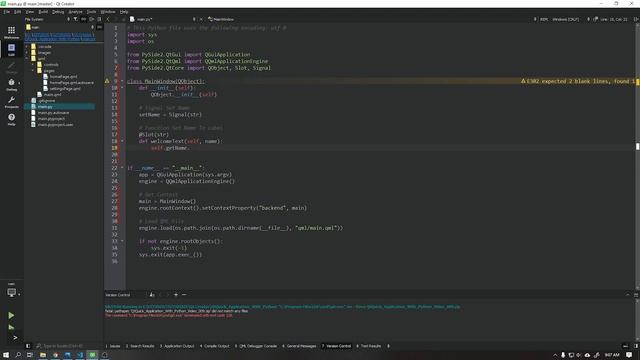Collapse the qml folder
Viewport: 640px width, 360px height.
click(x=27, y=58)
